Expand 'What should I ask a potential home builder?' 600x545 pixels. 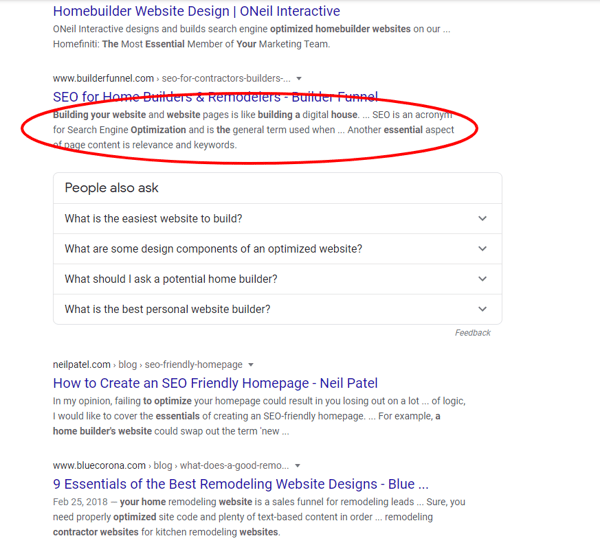coord(277,279)
